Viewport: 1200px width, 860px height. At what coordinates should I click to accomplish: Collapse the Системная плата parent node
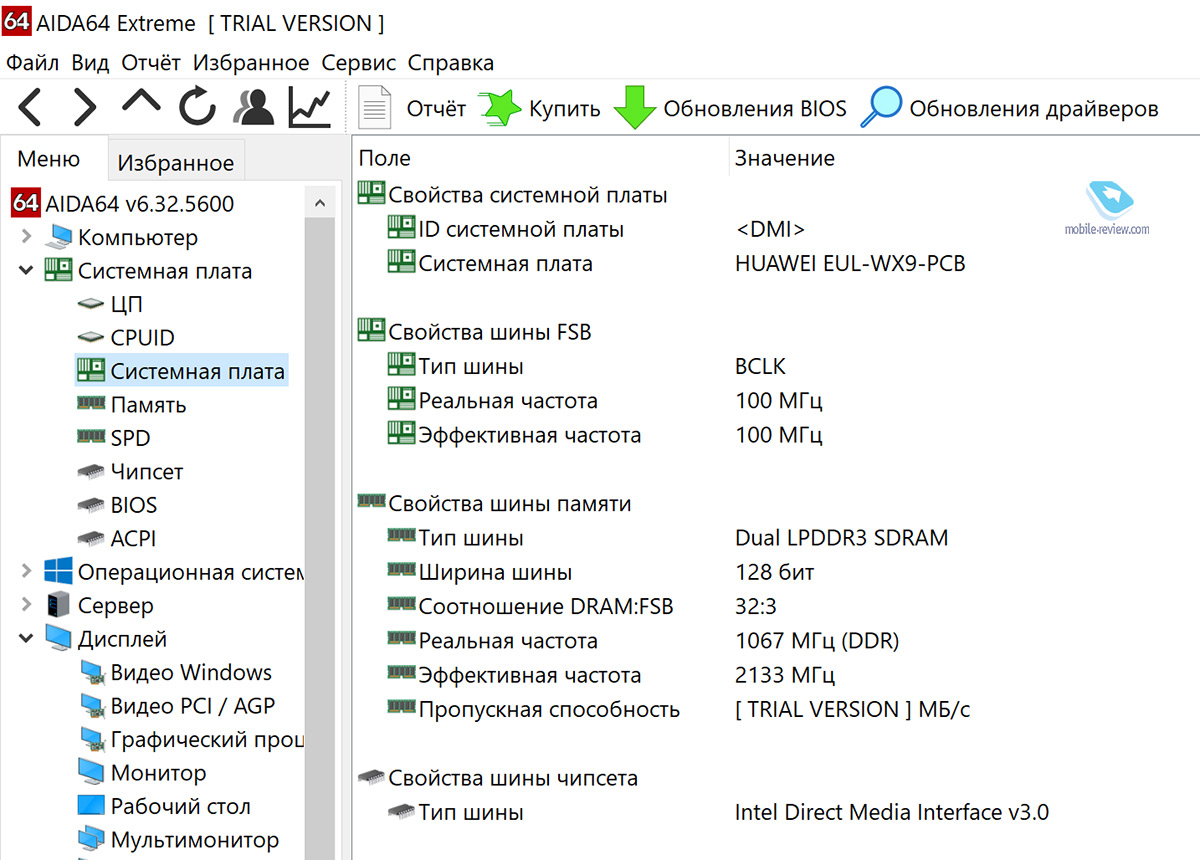(26, 271)
